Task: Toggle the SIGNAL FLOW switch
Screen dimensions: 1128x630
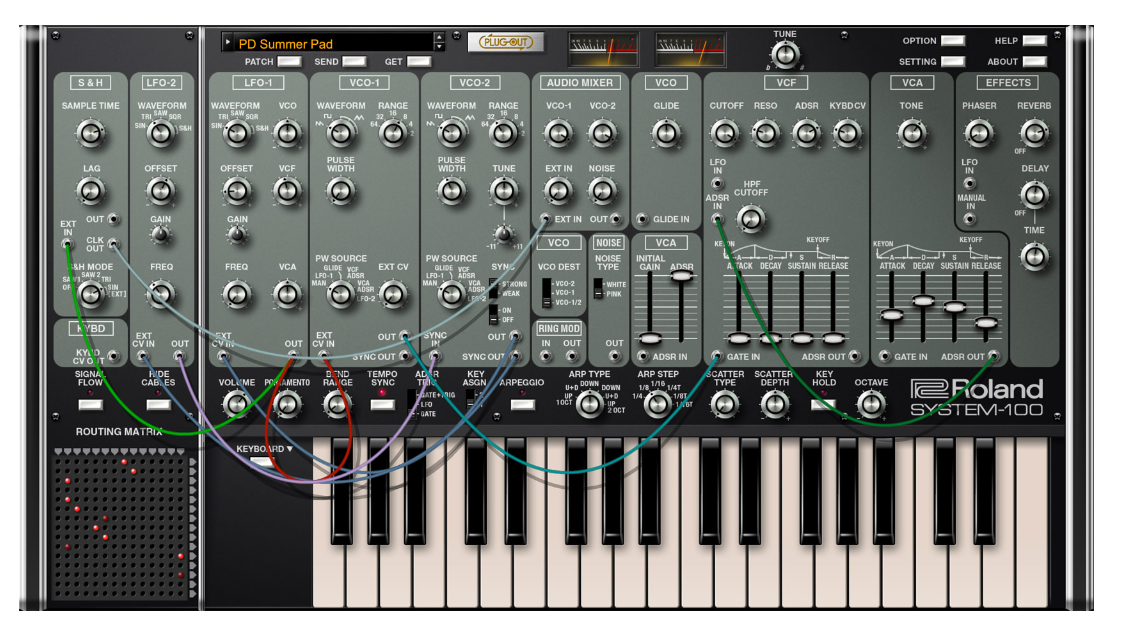Action: pyautogui.click(x=91, y=404)
